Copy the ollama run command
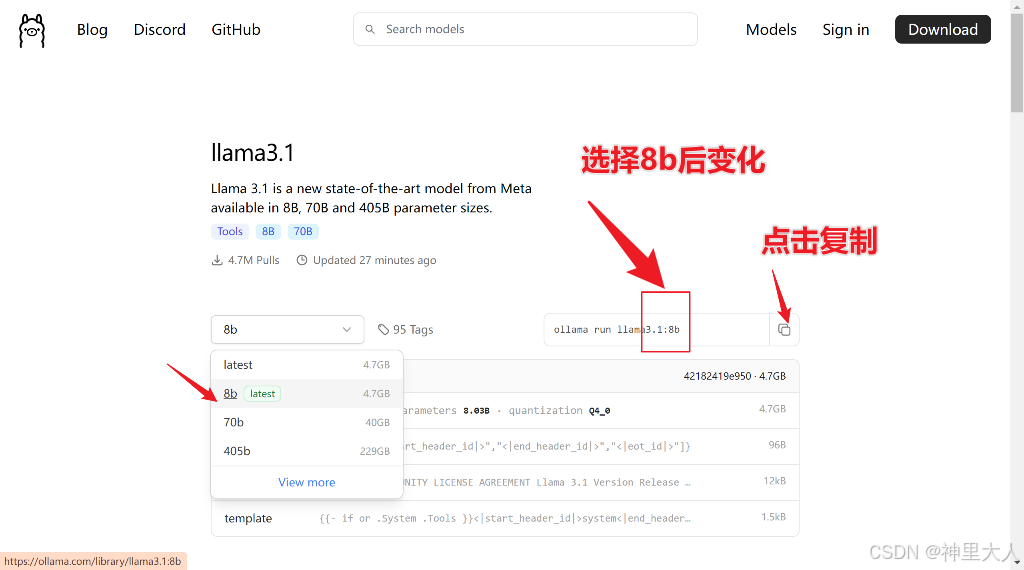 pyautogui.click(x=784, y=330)
